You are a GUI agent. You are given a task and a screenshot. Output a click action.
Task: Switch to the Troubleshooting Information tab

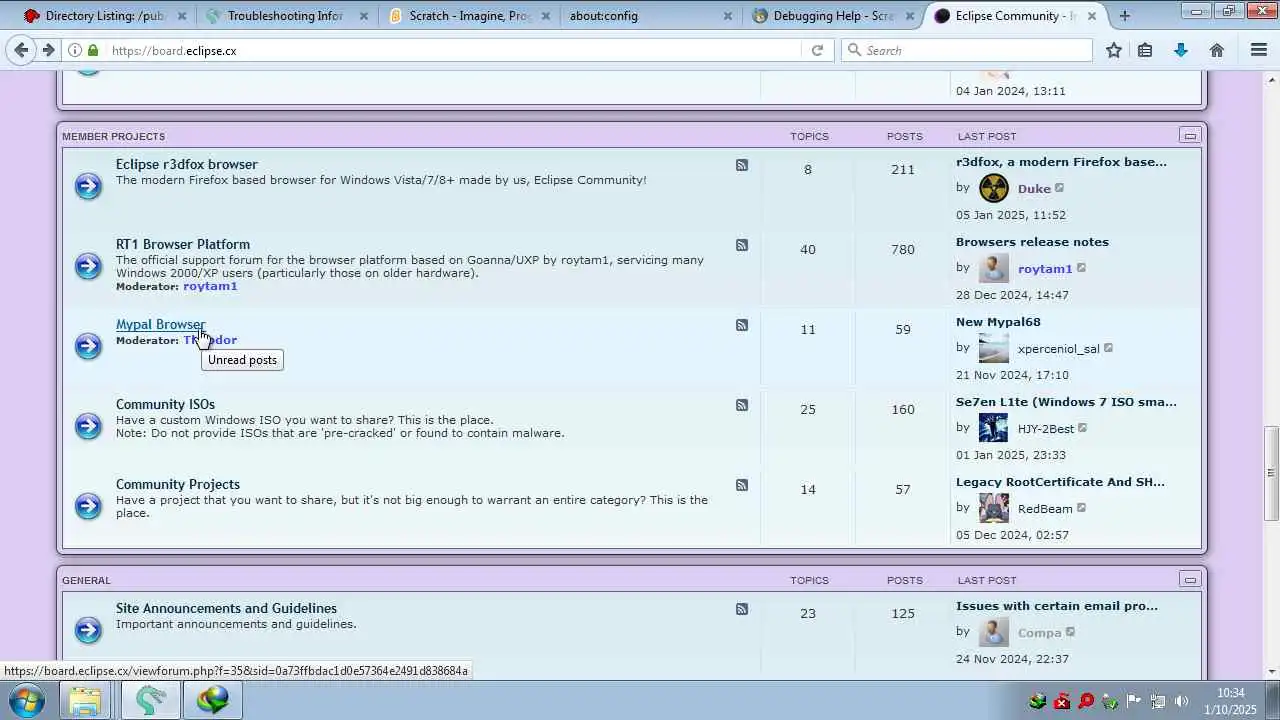tap(288, 16)
